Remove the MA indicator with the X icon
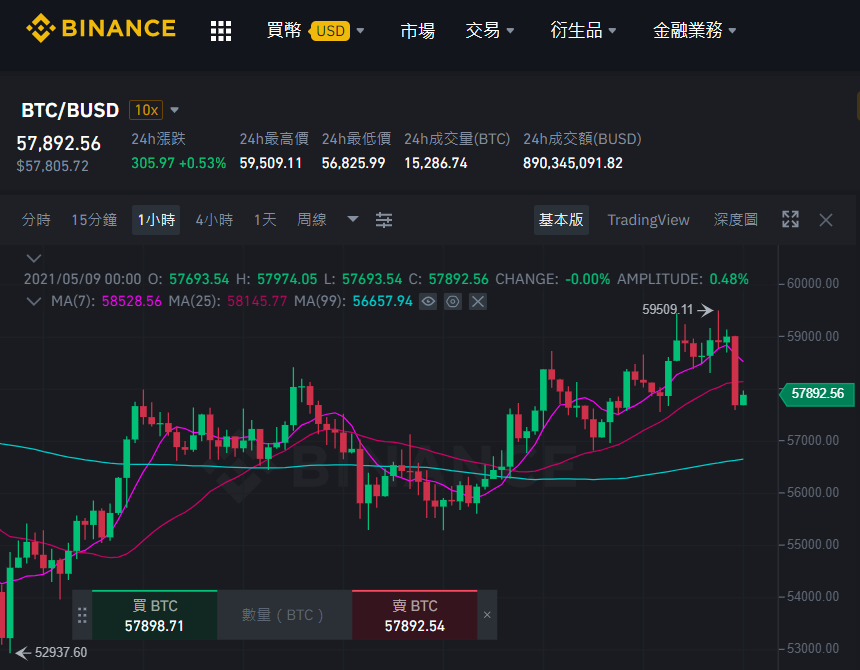Image resolution: width=860 pixels, height=670 pixels. coord(478,301)
